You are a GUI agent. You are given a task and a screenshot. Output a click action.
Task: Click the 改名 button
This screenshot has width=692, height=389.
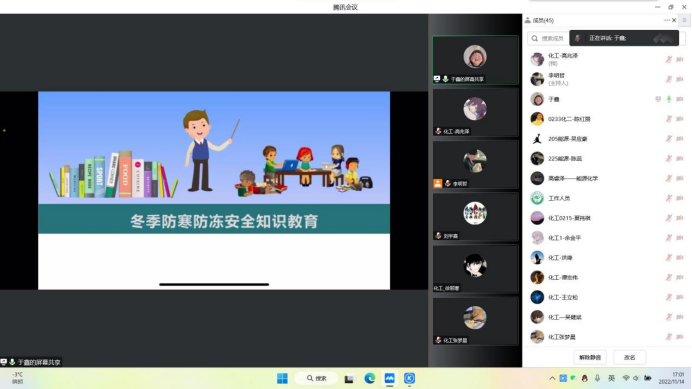630,357
